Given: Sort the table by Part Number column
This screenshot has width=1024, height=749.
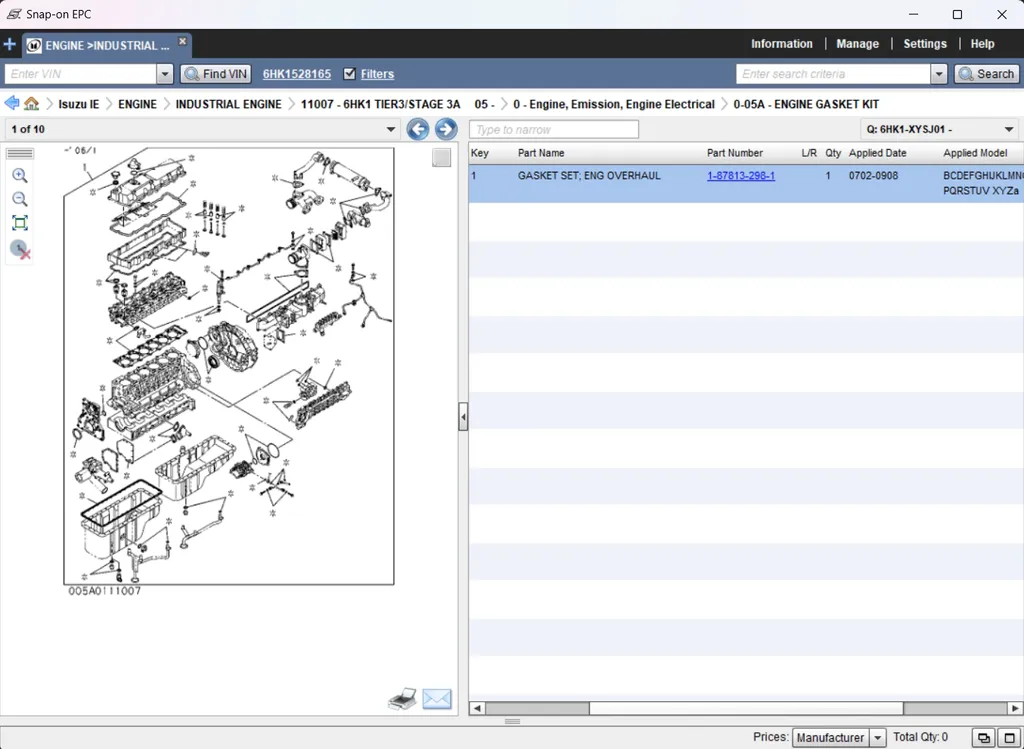Looking at the screenshot, I should click(735, 153).
